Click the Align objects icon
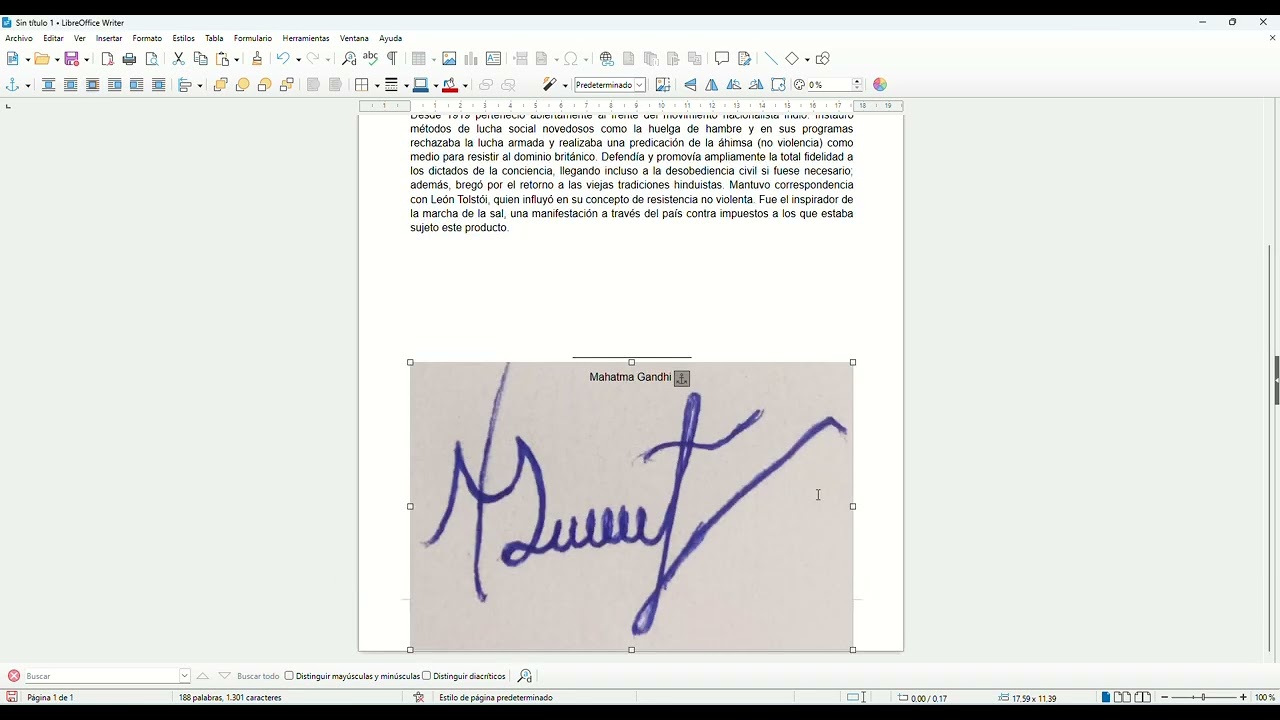 click(186, 85)
